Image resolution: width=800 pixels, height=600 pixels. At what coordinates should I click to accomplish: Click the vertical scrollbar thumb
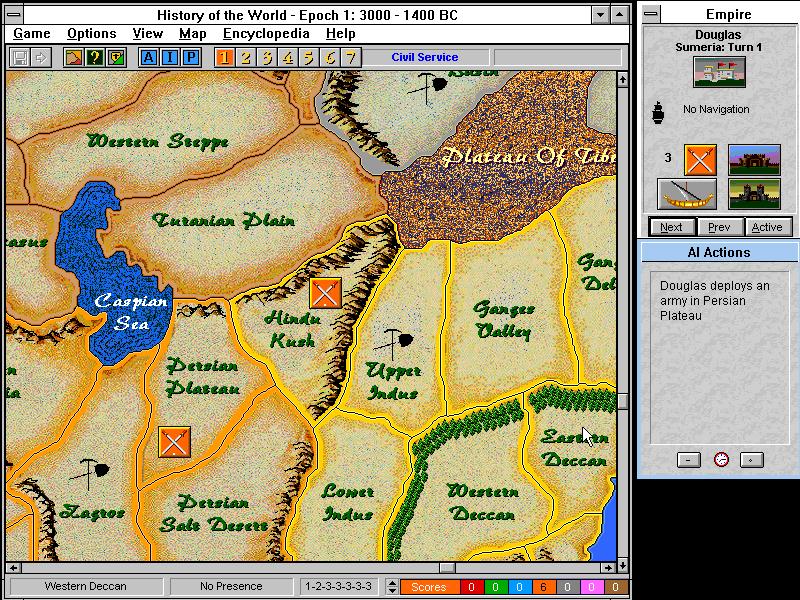(x=622, y=401)
